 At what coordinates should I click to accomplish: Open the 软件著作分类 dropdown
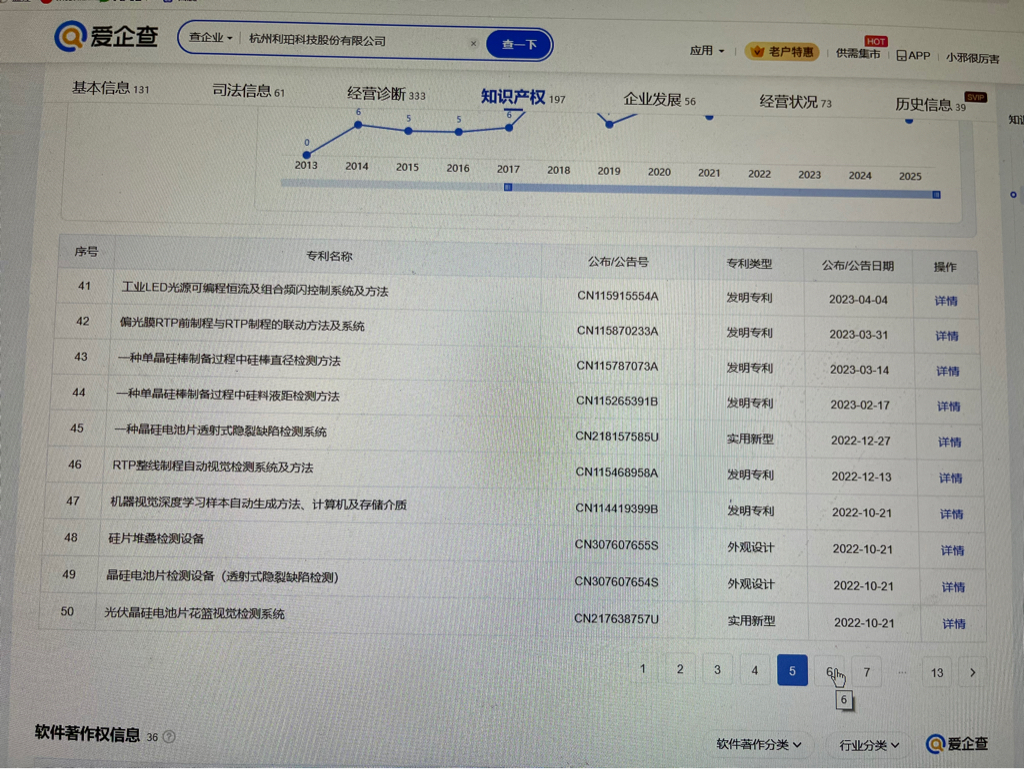click(759, 745)
